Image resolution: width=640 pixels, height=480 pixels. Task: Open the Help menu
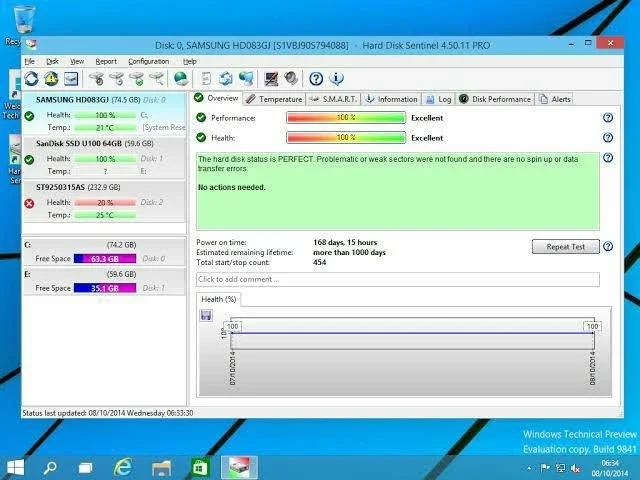[x=189, y=61]
